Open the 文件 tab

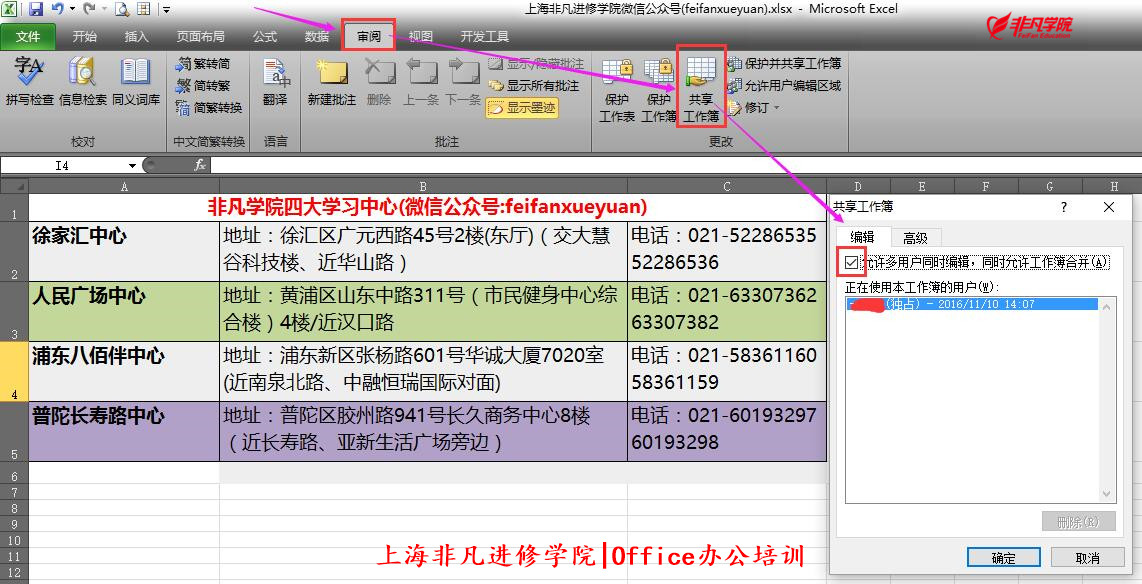28,36
